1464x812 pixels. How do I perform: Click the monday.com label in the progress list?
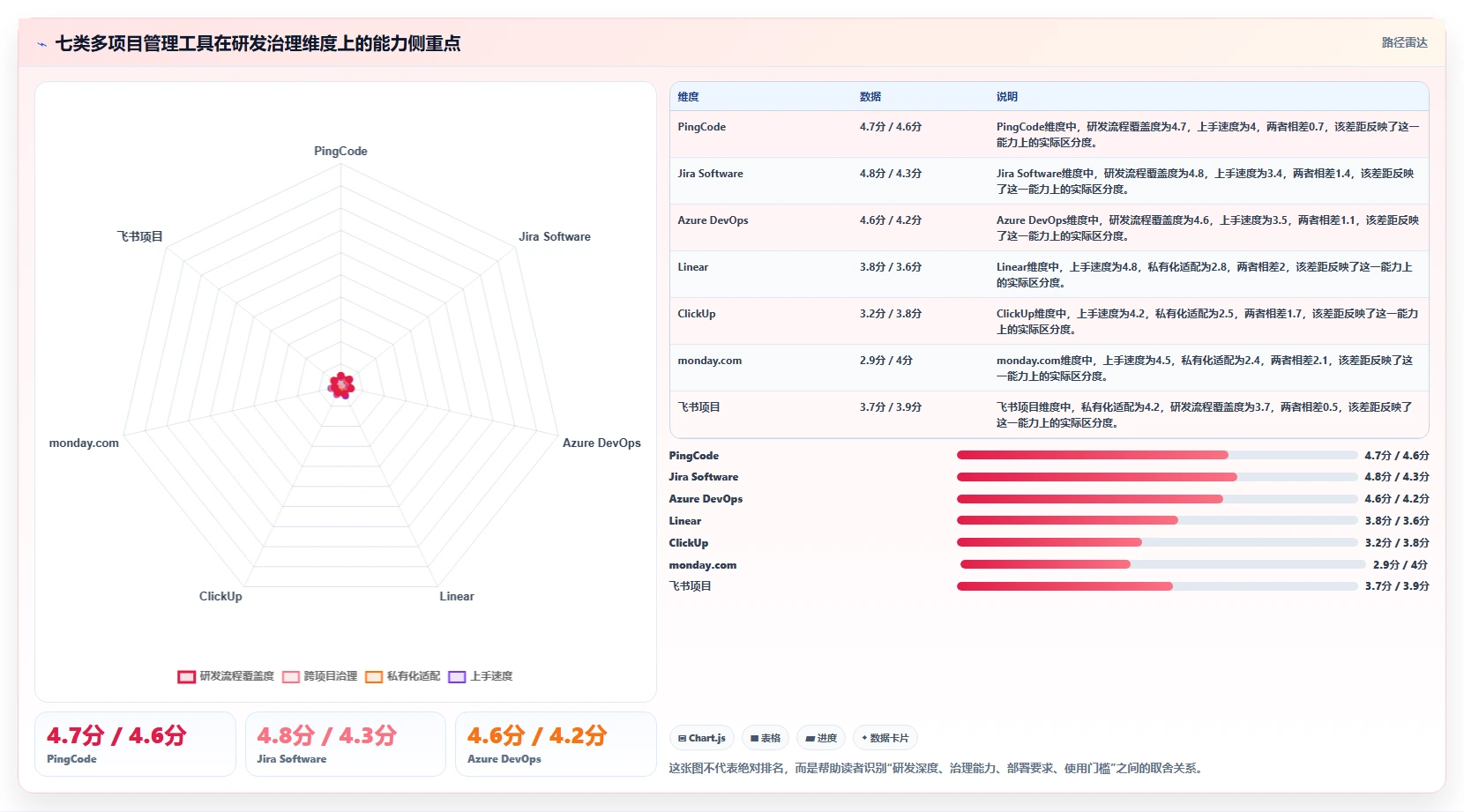[x=702, y=565]
